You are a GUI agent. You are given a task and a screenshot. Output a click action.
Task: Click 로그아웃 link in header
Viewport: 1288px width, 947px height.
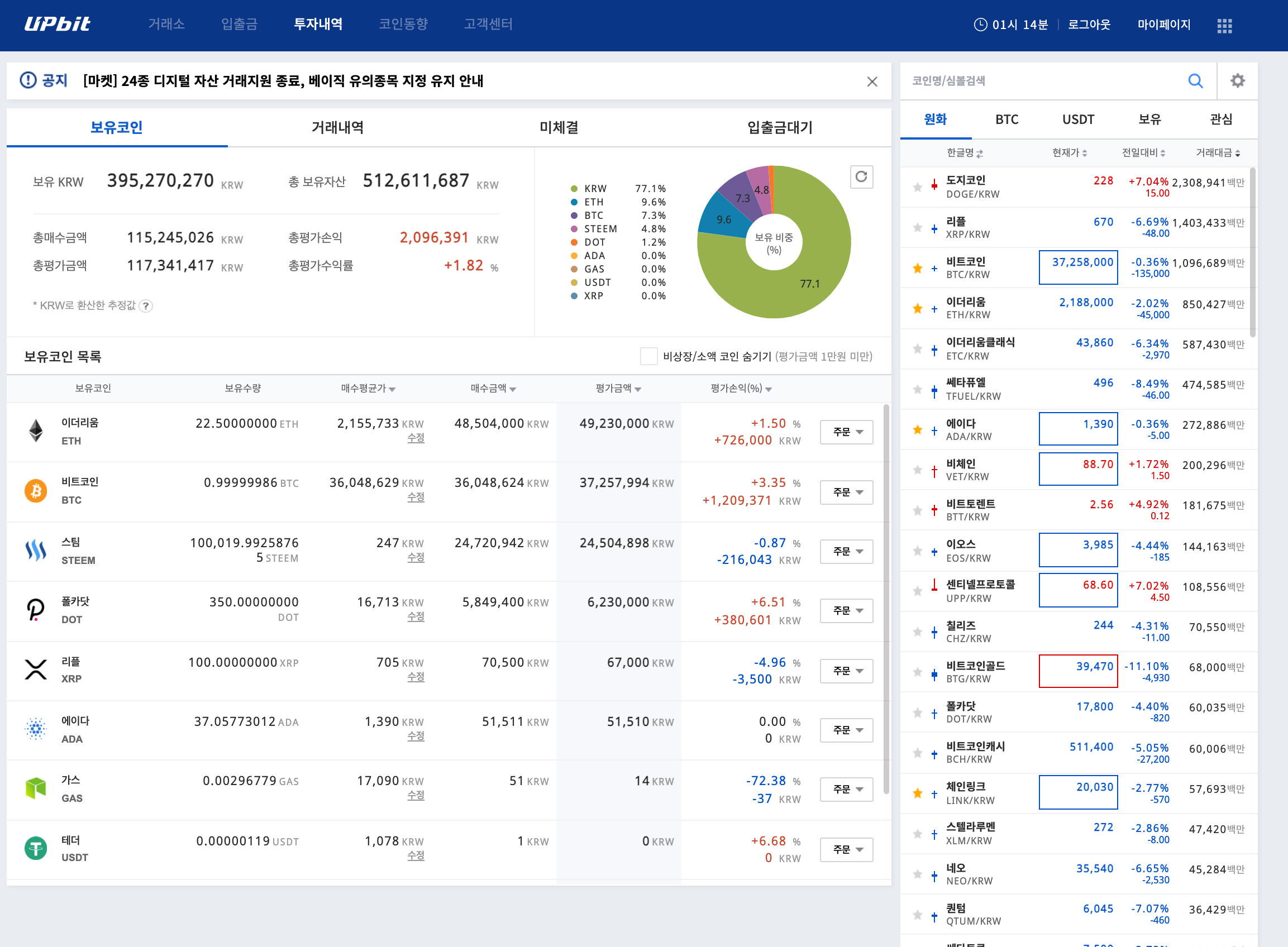click(1089, 25)
